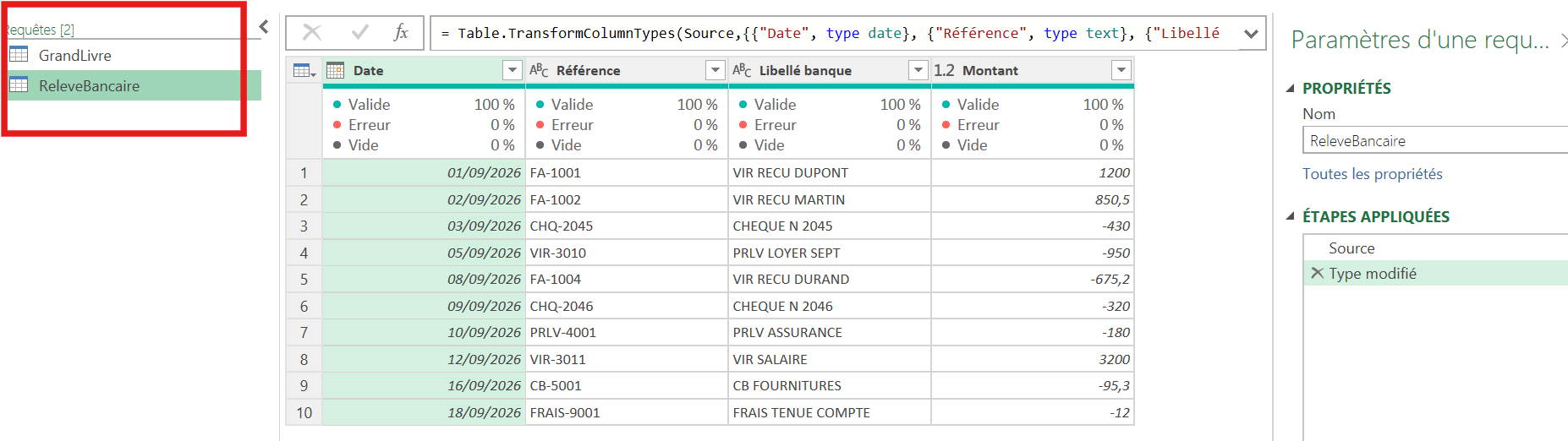Open the fx function icon
Image resolution: width=1568 pixels, height=441 pixels.
pyautogui.click(x=401, y=33)
